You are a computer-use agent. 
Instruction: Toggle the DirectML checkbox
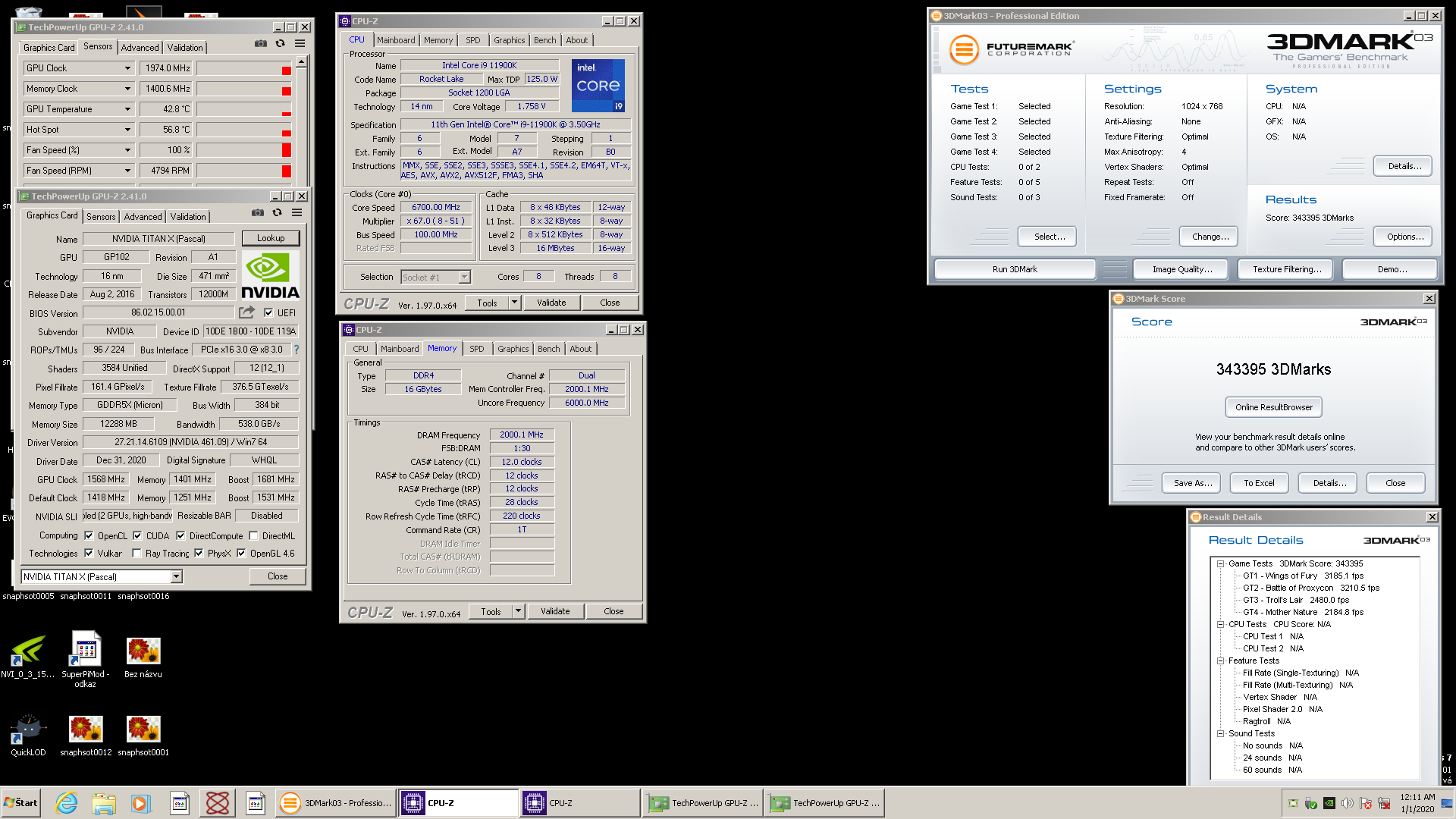tap(254, 535)
